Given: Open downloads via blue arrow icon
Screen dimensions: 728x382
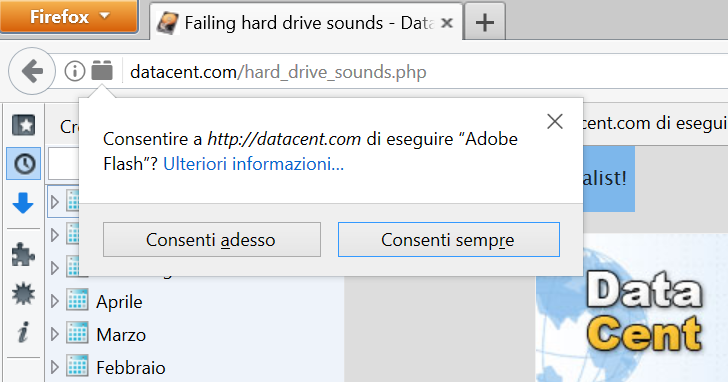Looking at the screenshot, I should tap(23, 203).
